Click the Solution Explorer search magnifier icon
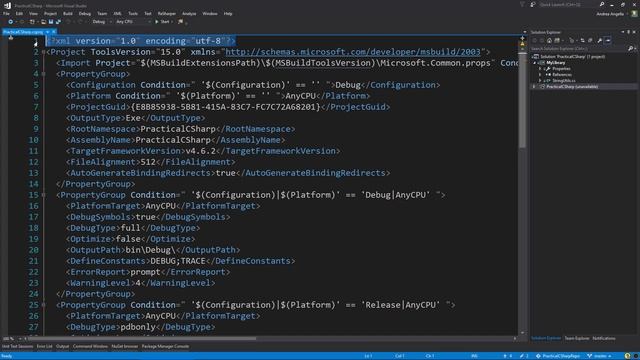 coord(630,49)
